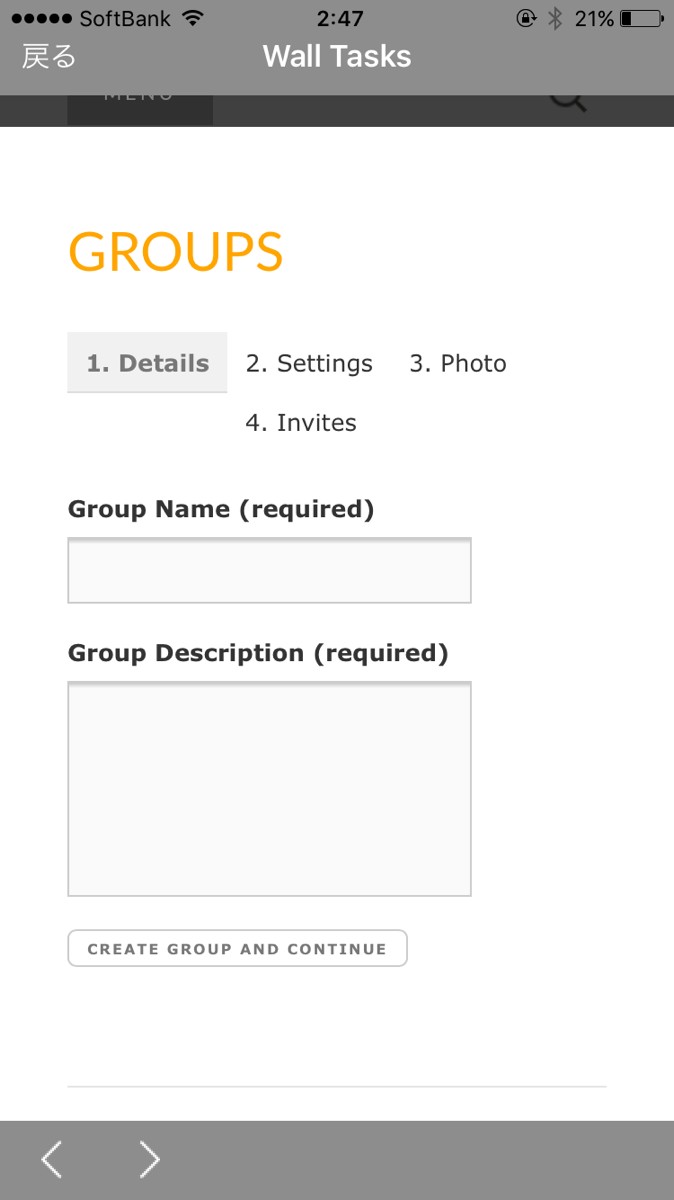Open the 3. Photo tab
Screen dimensions: 674x1200
pyautogui.click(x=458, y=363)
